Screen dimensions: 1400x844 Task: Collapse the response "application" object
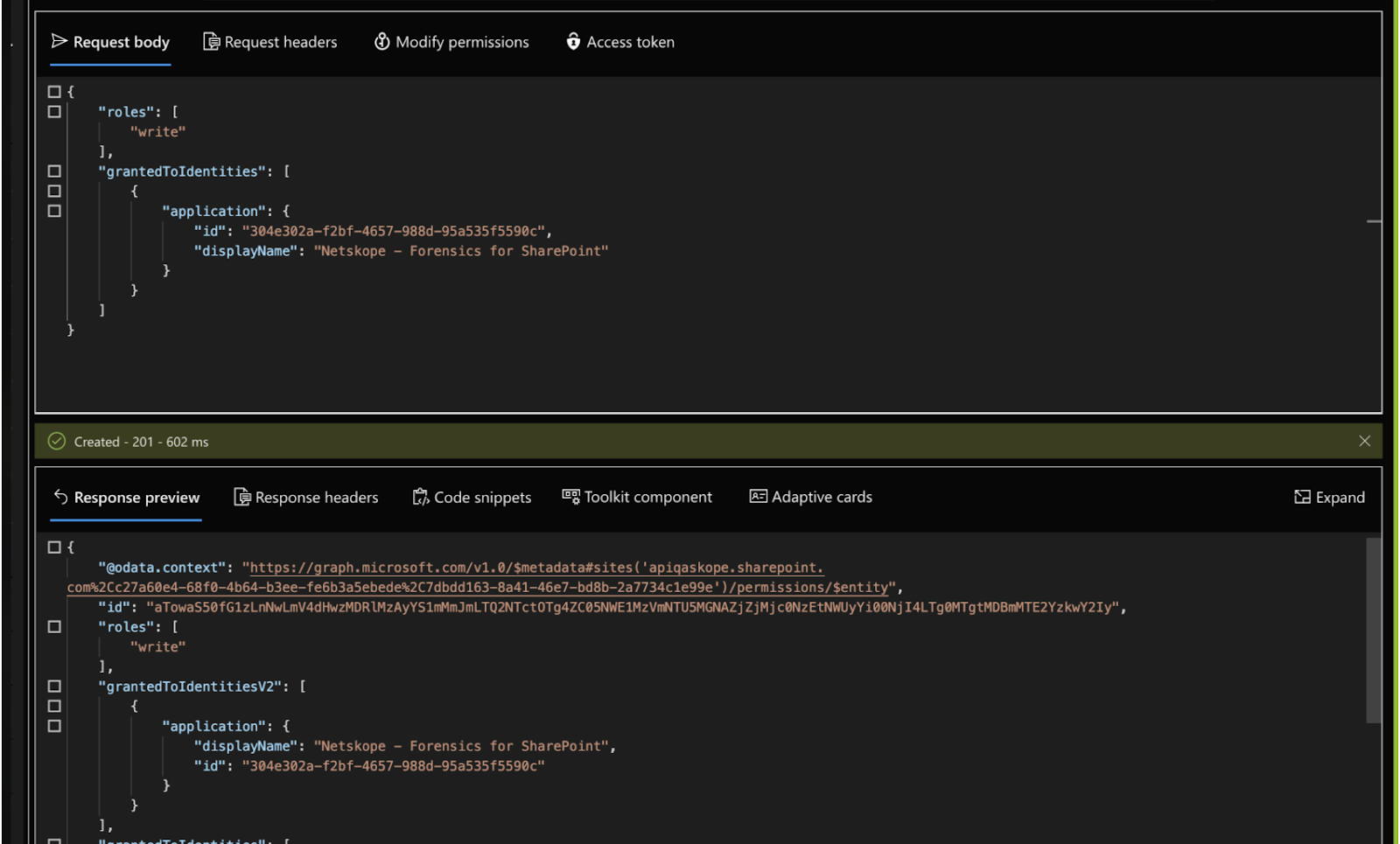(x=54, y=727)
